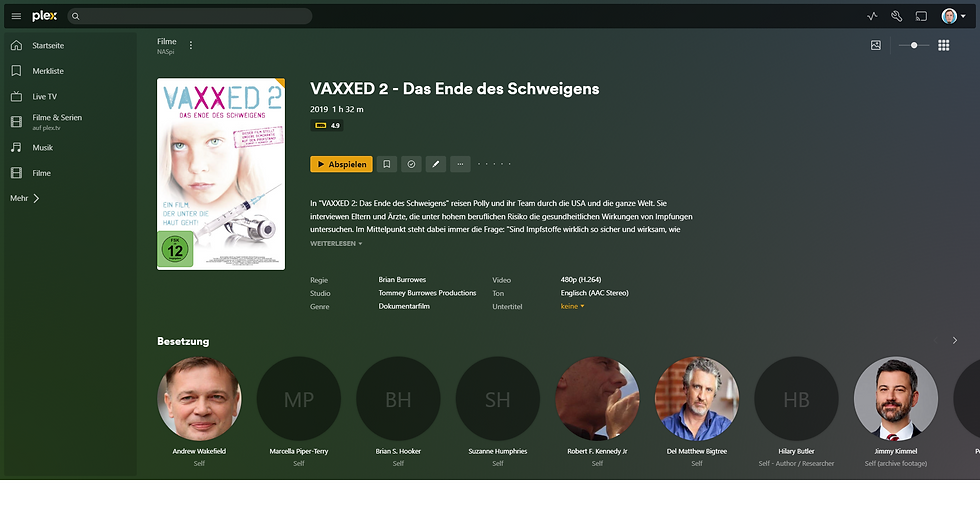Switch to grid view icon
Screen dimensions: 980x512
coord(943,45)
